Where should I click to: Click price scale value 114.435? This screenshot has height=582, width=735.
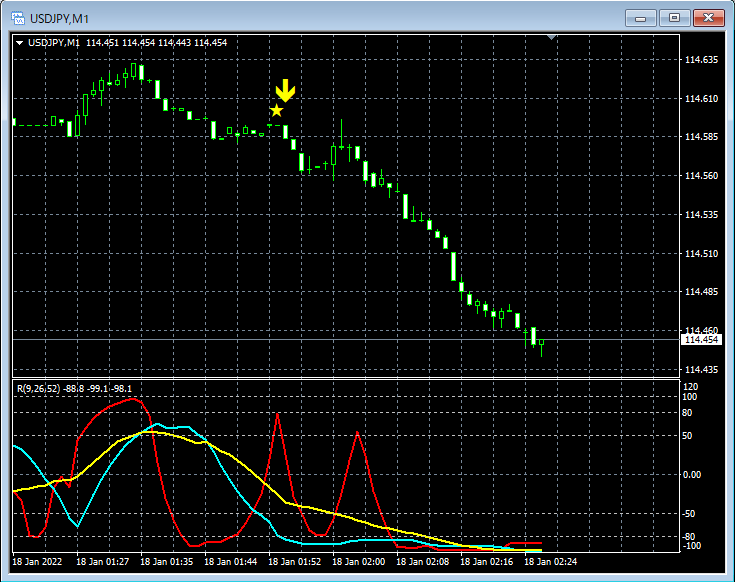[701, 370]
